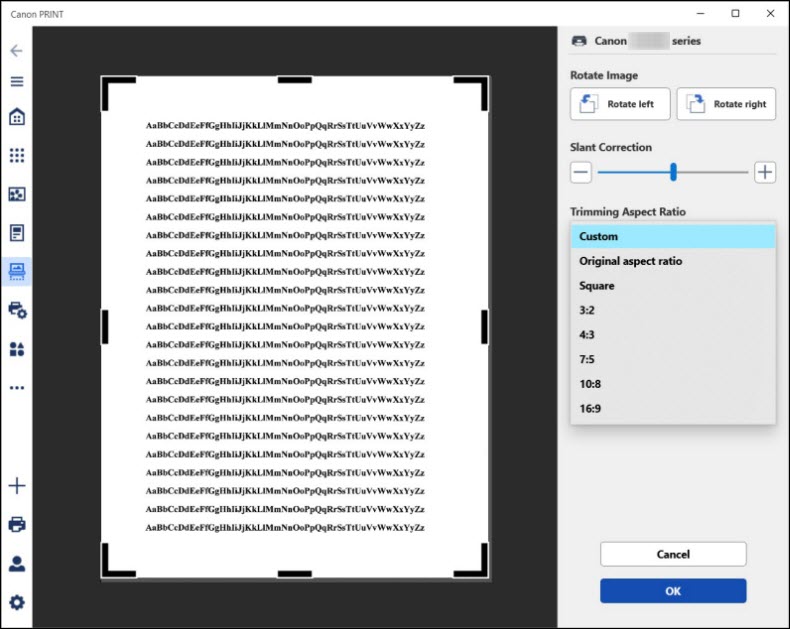Open the photo print icon in sidebar
The width and height of the screenshot is (790, 629).
pos(17,194)
